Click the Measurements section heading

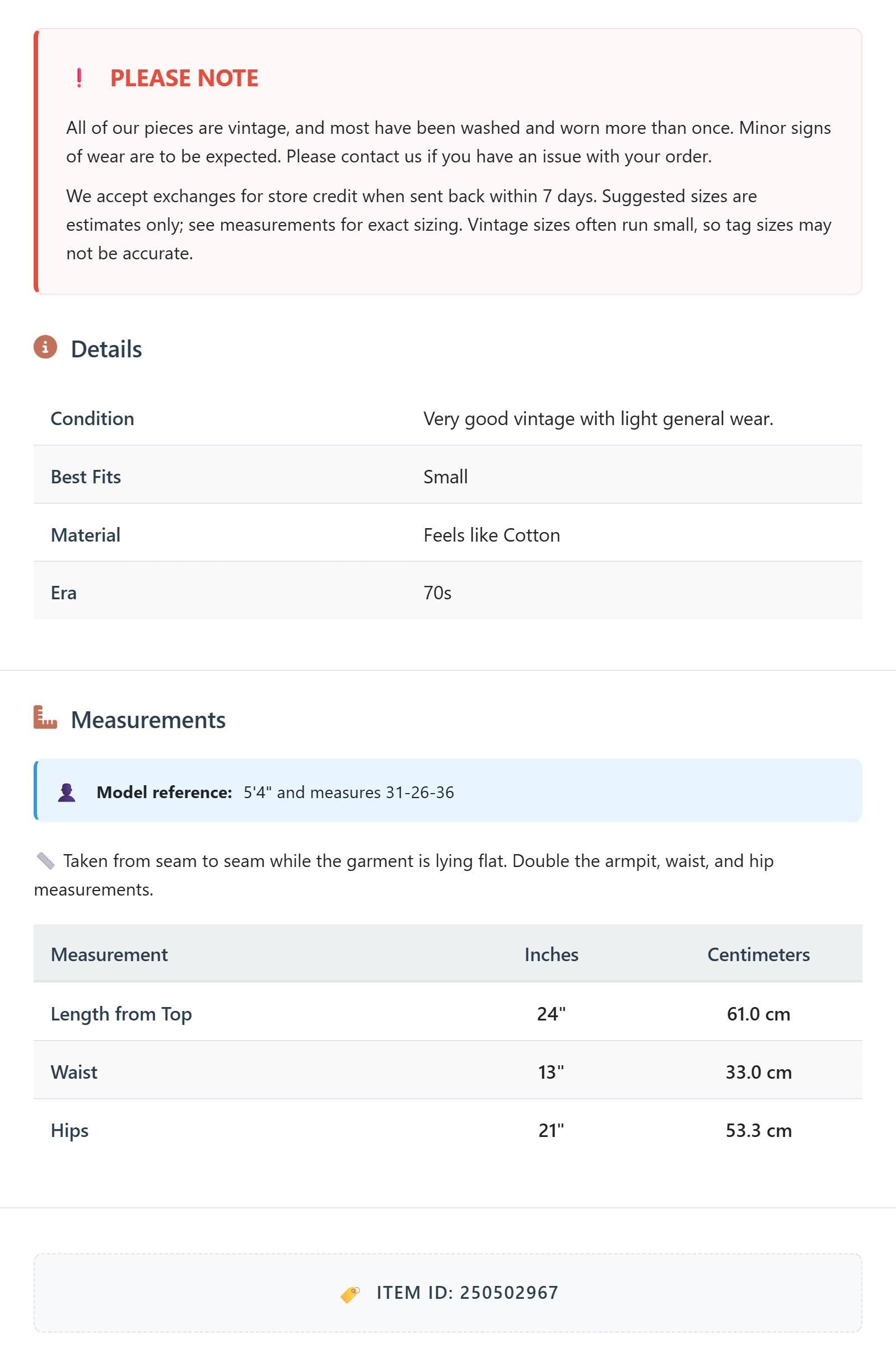tap(148, 720)
